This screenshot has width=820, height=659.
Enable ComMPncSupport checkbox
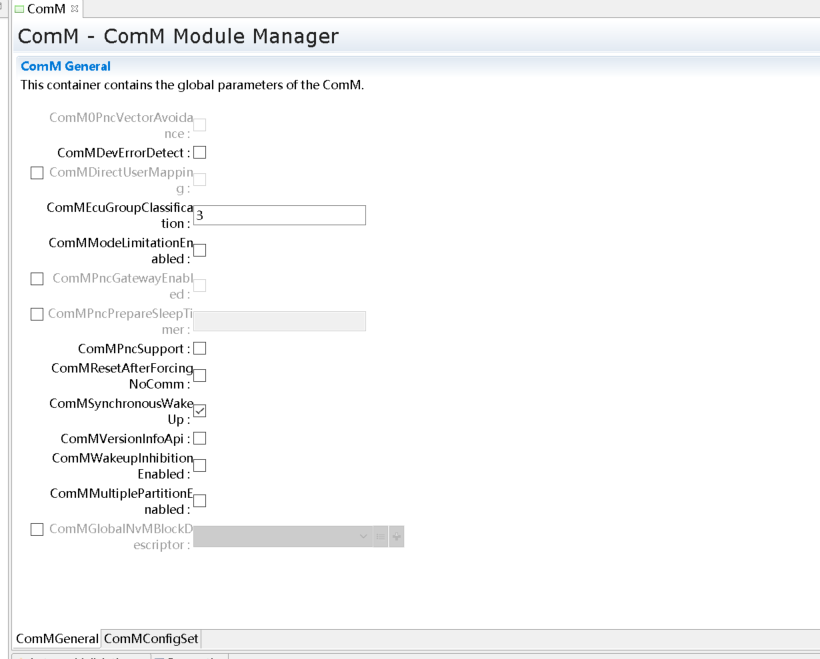(200, 349)
